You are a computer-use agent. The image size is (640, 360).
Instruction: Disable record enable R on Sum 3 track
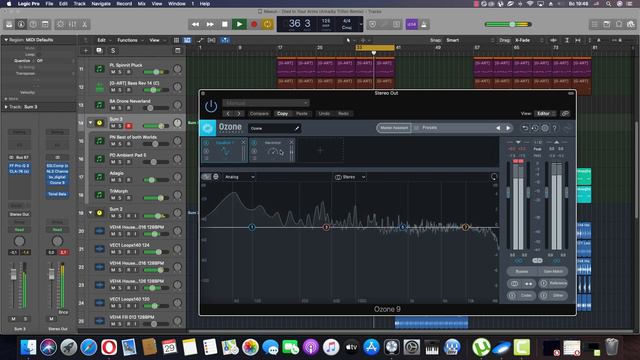pos(129,126)
